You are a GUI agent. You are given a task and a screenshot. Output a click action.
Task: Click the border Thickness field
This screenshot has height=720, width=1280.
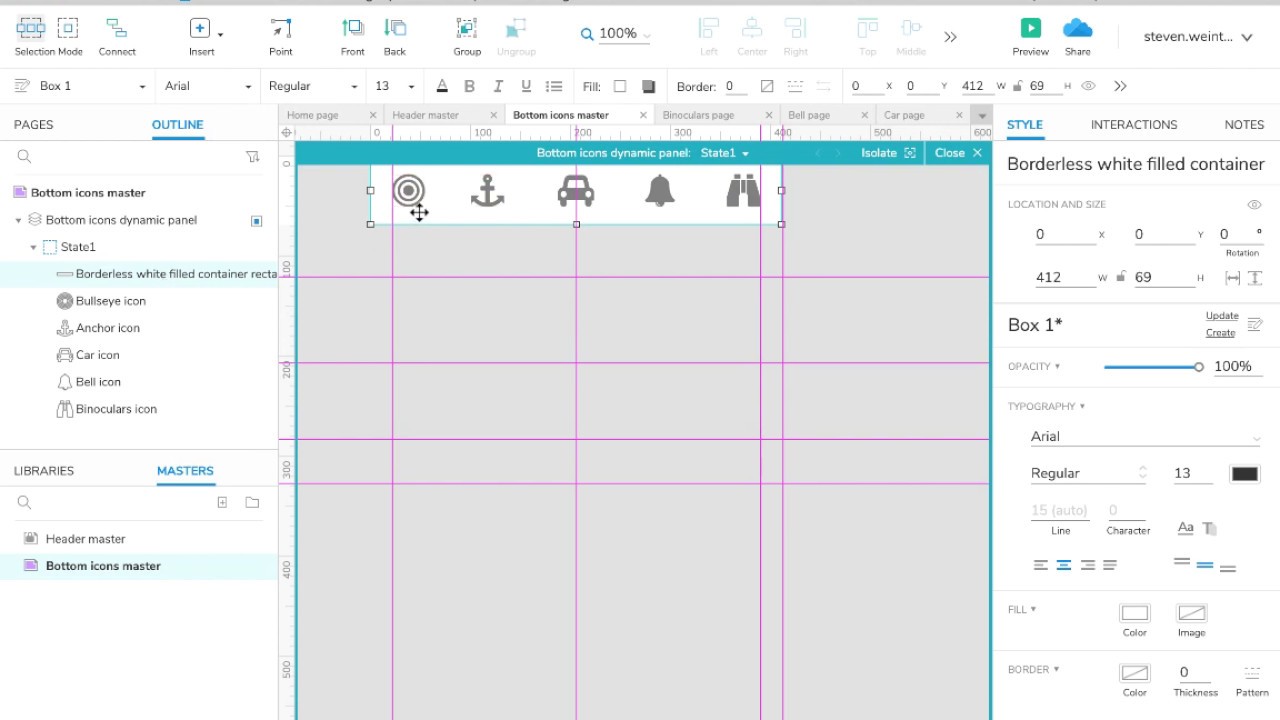[x=1195, y=673]
